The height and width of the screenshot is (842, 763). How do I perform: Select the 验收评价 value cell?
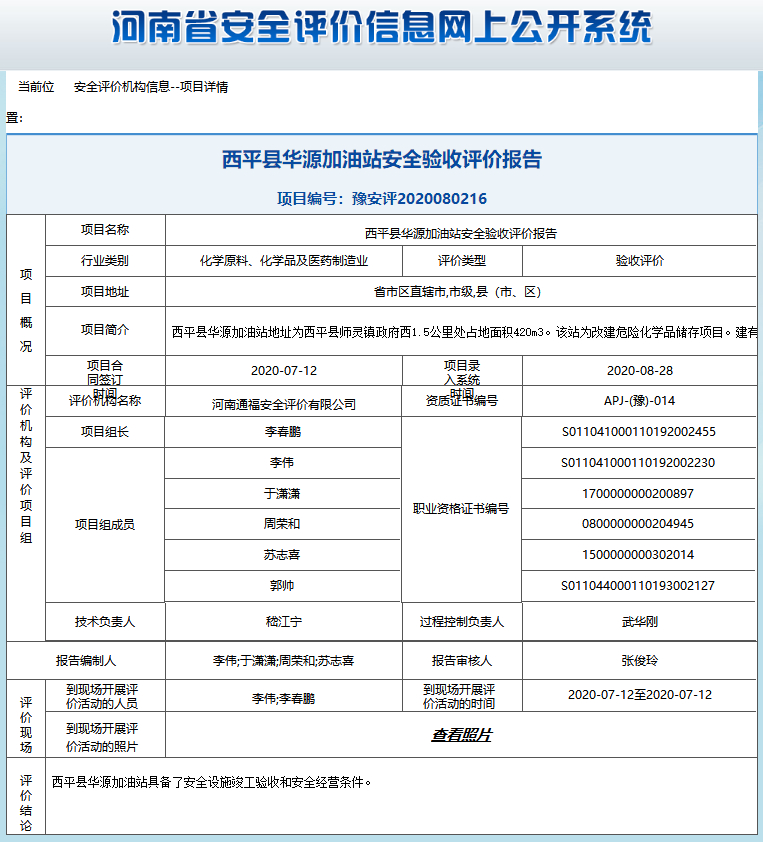(640, 261)
